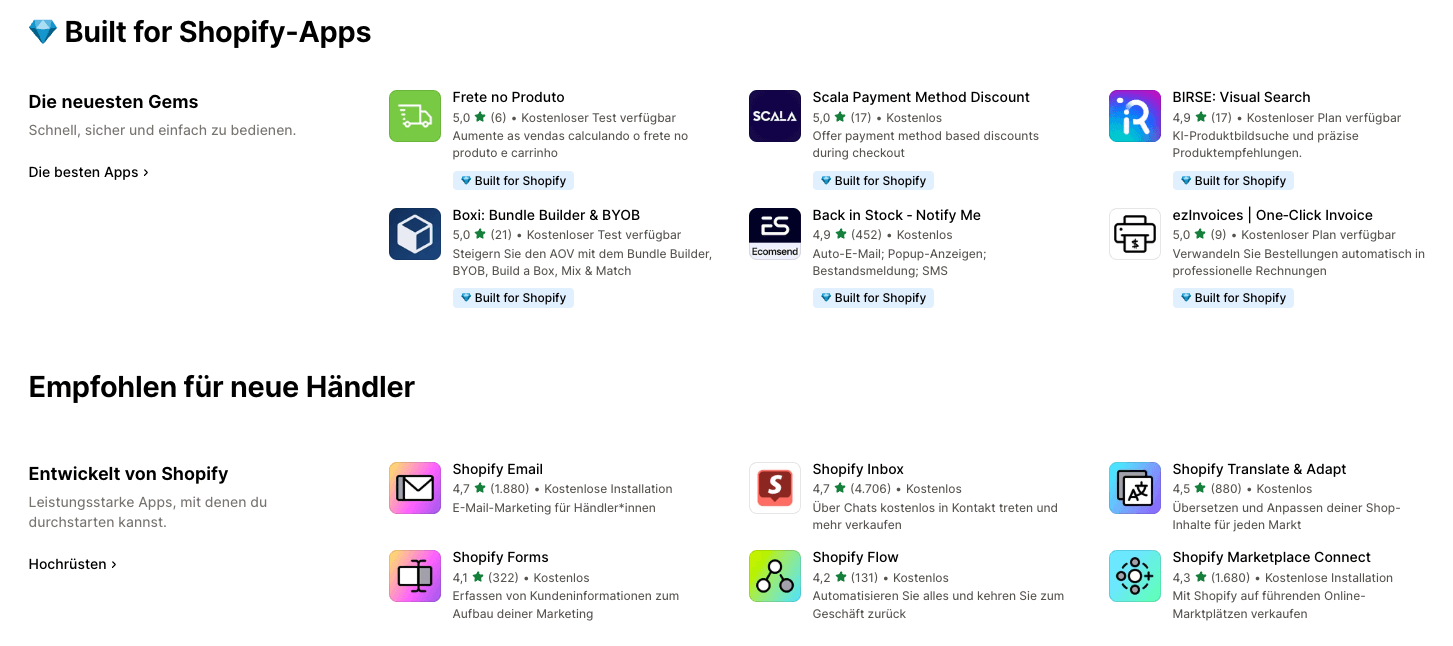This screenshot has width=1453, height=646.
Task: Open the 'Hochrüsten' link
Action: coord(73,564)
